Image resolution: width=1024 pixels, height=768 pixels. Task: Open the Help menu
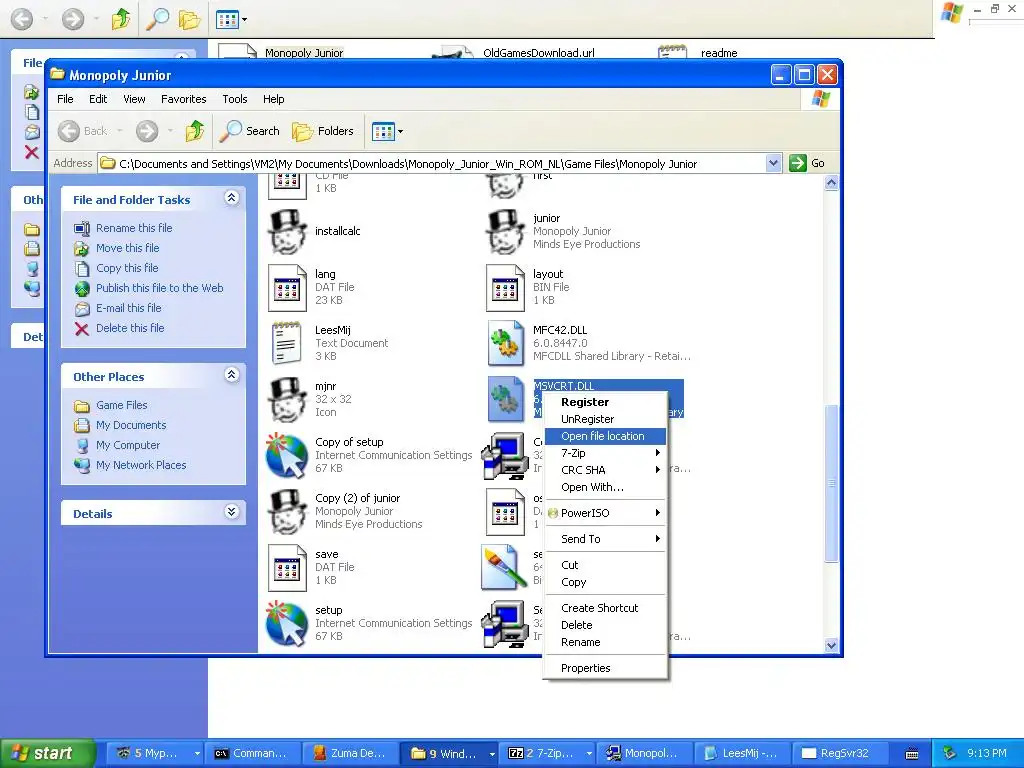click(274, 99)
